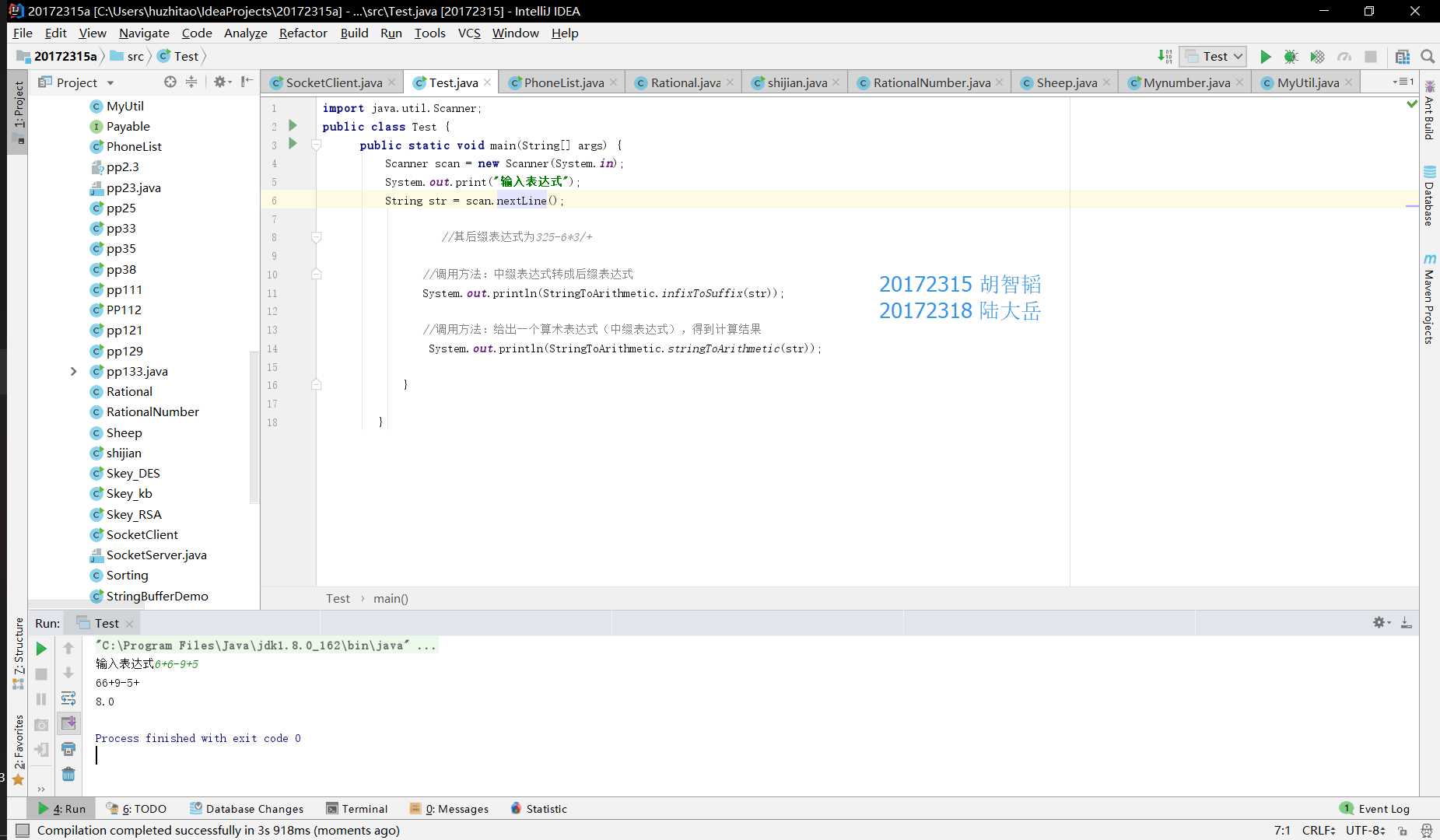Click the Debug bug icon in the toolbar

[1291, 57]
